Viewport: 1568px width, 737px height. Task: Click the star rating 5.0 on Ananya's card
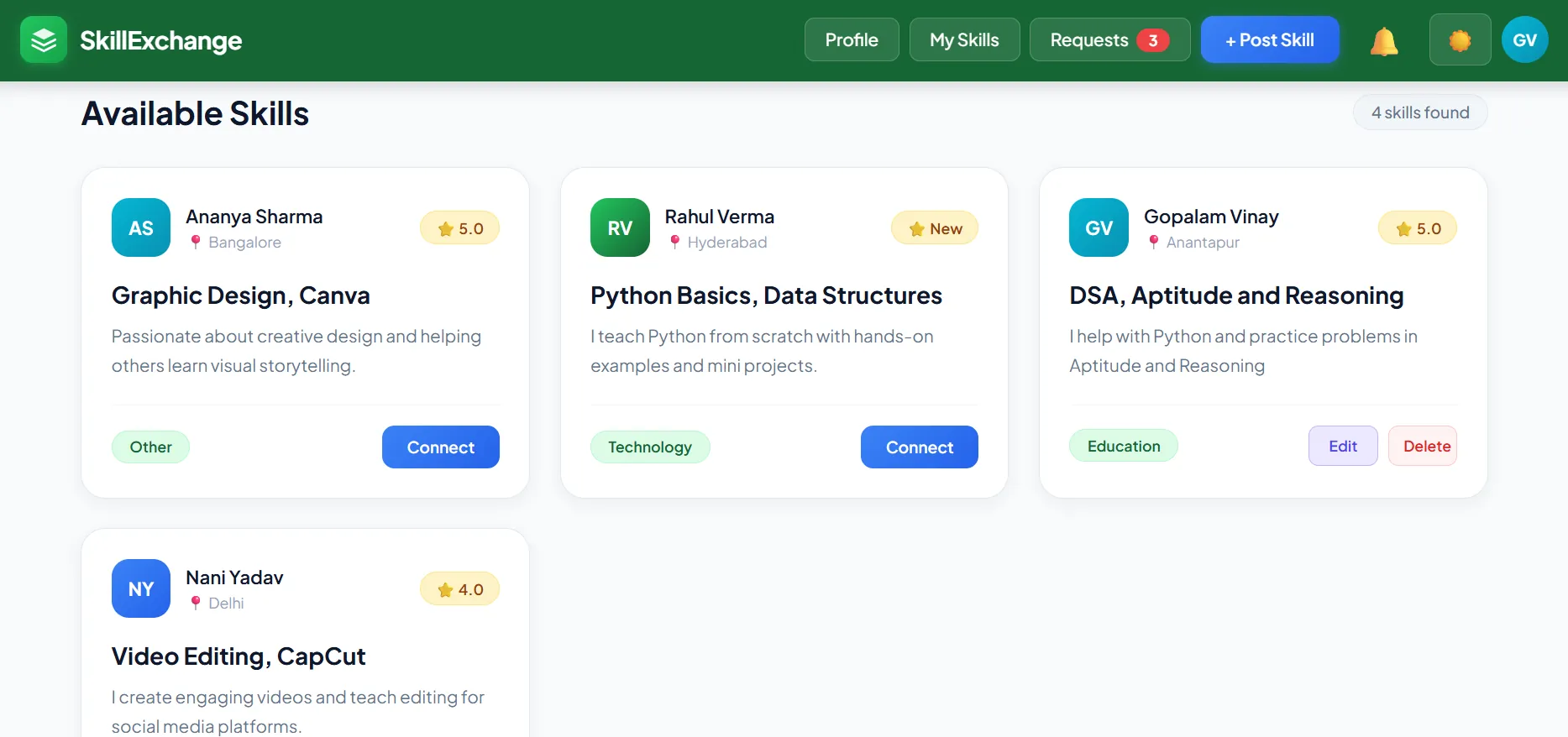click(x=460, y=228)
